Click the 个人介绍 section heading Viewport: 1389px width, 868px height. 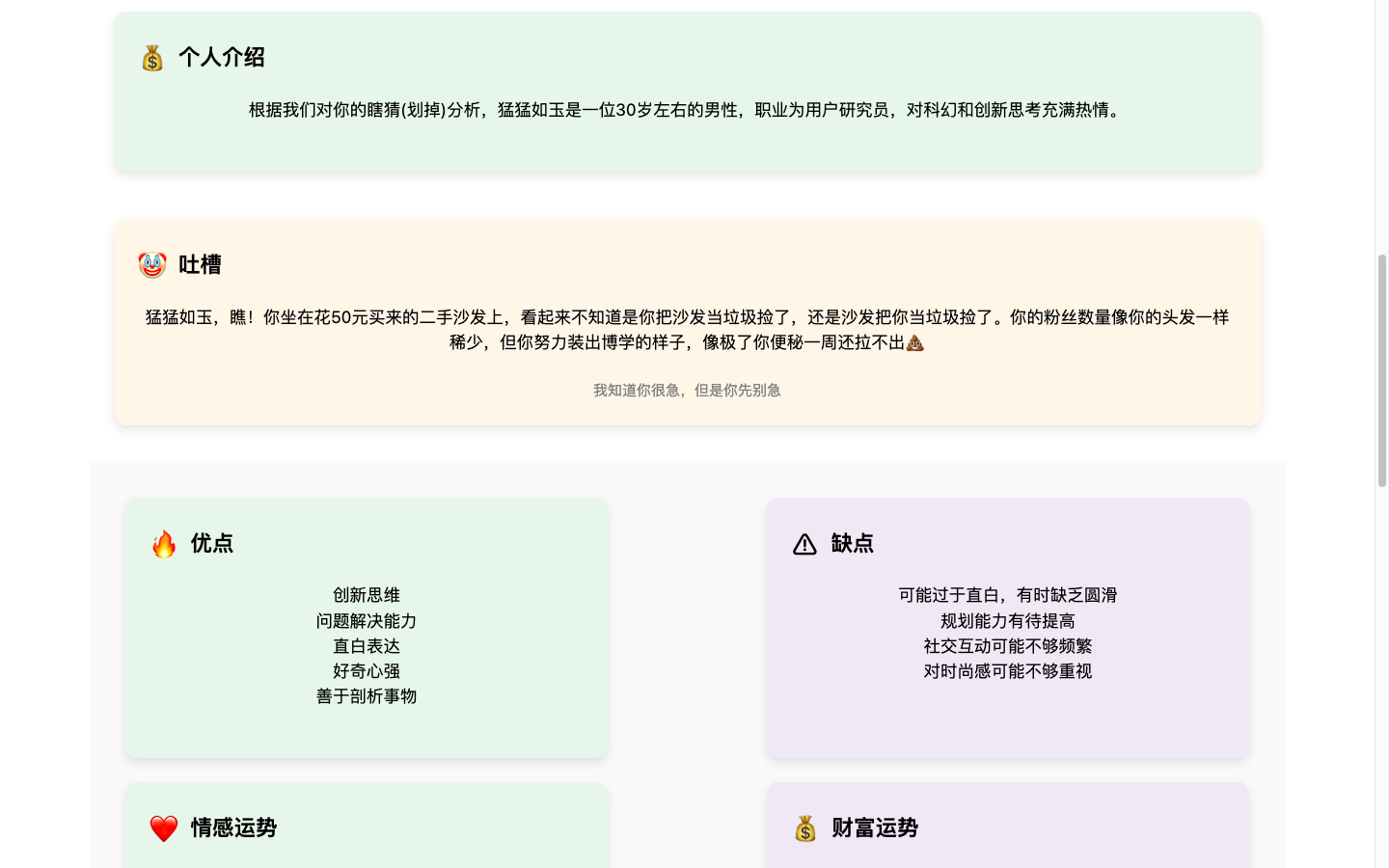click(224, 58)
